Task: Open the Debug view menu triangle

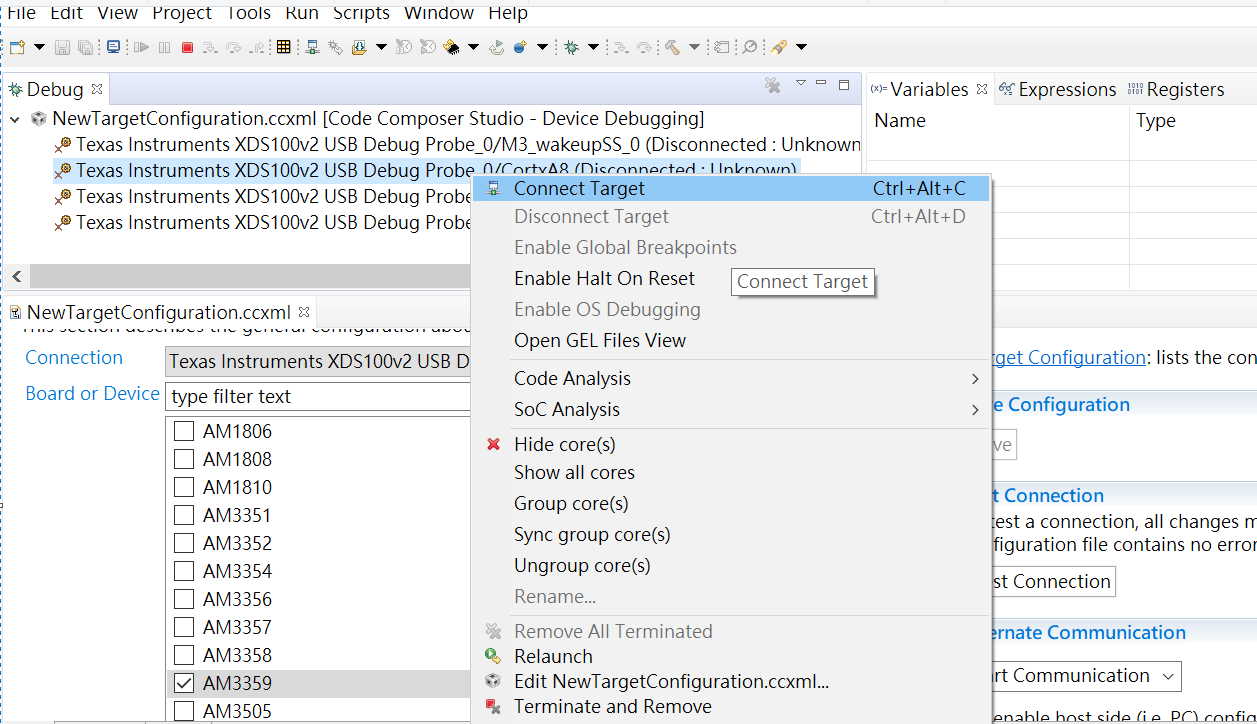Action: (x=800, y=83)
